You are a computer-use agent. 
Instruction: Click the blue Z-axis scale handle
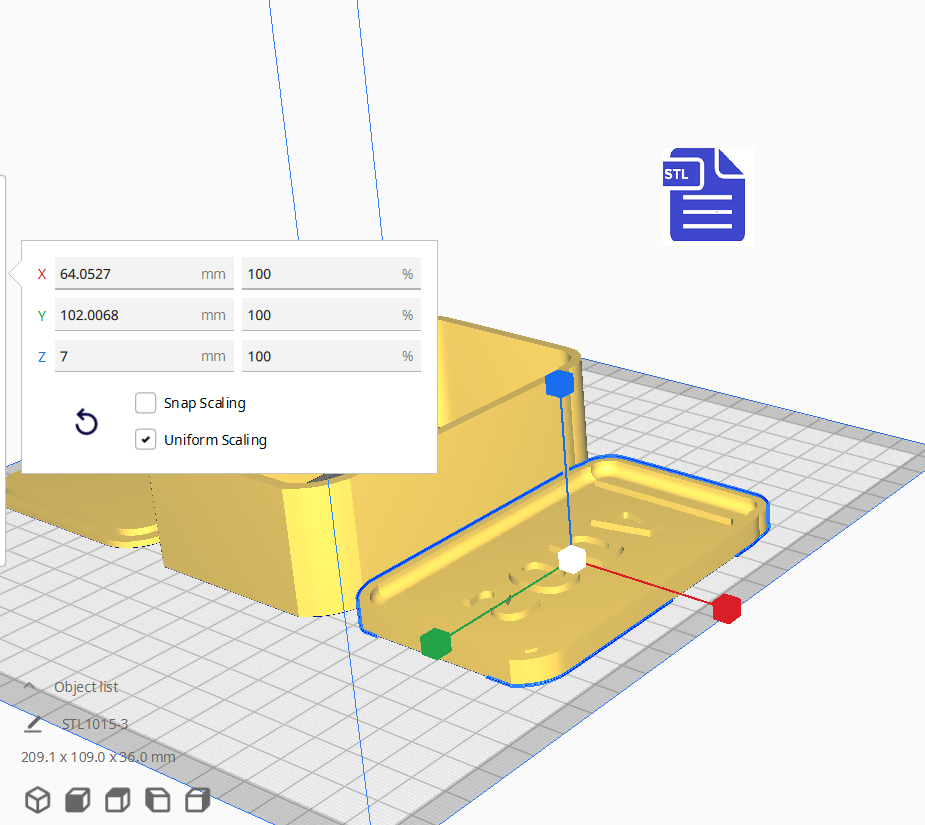(559, 384)
